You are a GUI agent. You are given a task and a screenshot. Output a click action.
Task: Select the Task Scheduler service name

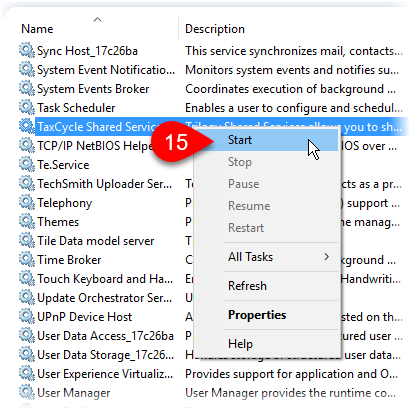(x=76, y=108)
